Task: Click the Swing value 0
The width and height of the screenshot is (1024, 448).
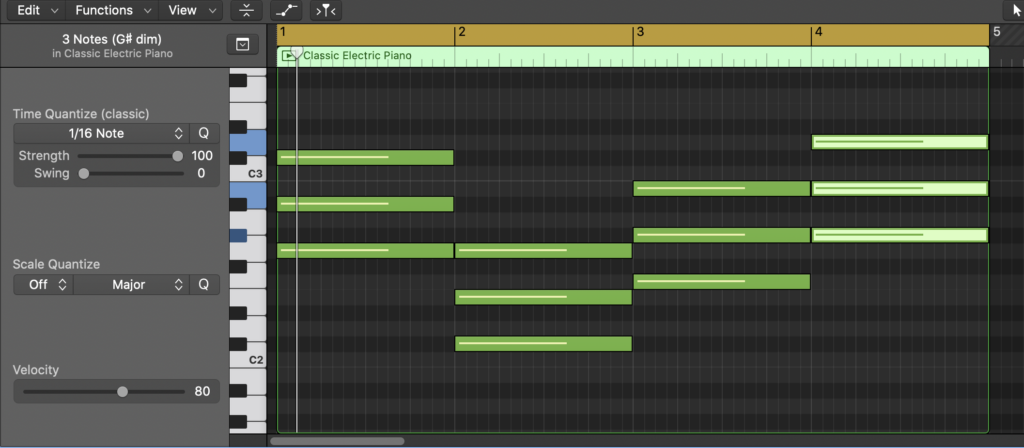Action: [202, 173]
